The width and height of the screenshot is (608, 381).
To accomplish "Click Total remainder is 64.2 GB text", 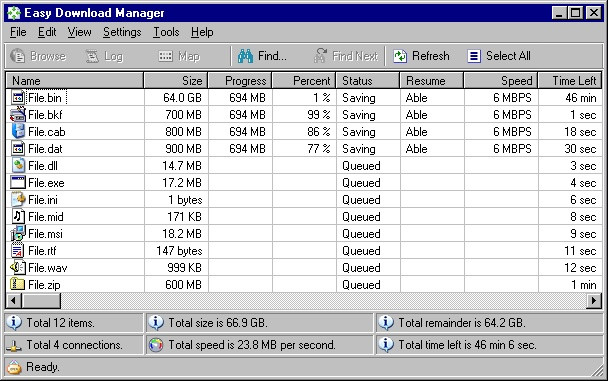I will pyautogui.click(x=462, y=323).
